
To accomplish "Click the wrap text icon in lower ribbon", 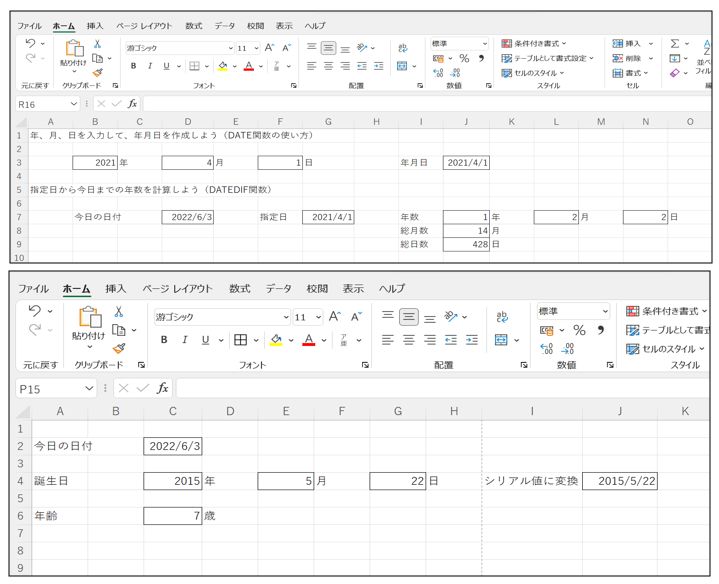I will [501, 316].
